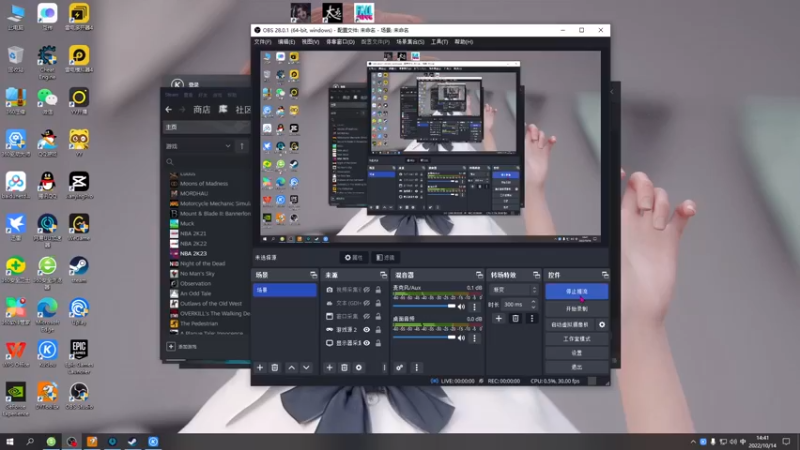Open the 帮助(H) menu in OBS
The height and width of the screenshot is (450, 800).
click(464, 42)
